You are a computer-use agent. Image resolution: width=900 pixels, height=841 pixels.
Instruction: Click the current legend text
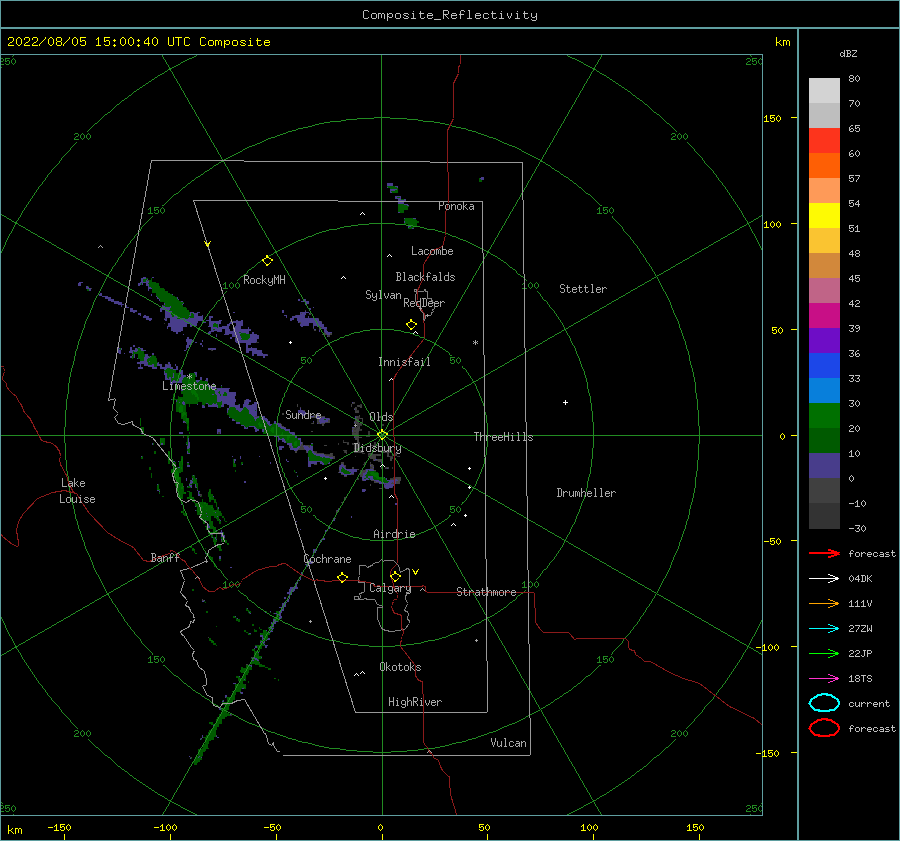point(869,703)
